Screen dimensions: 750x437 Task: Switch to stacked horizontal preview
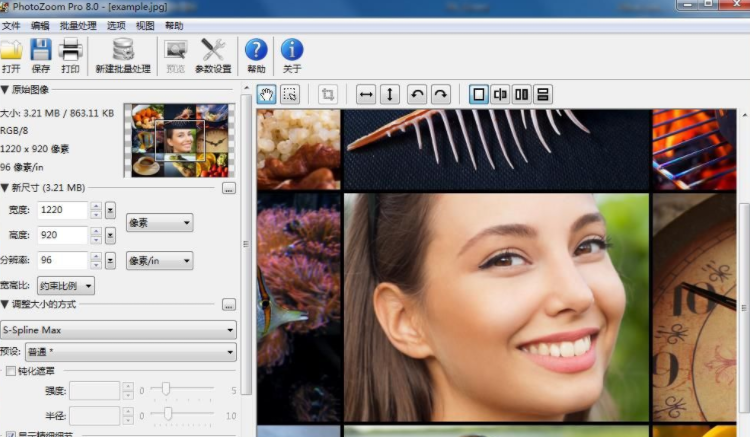click(543, 94)
